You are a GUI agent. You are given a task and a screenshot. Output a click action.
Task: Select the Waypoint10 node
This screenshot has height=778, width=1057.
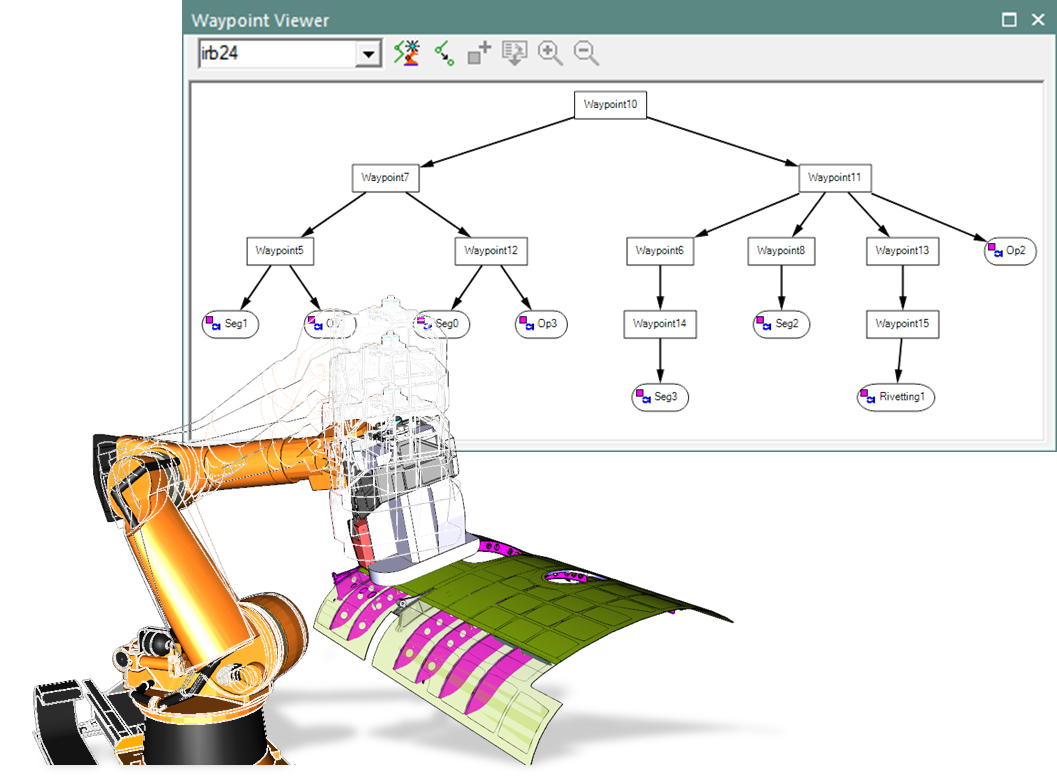[610, 104]
